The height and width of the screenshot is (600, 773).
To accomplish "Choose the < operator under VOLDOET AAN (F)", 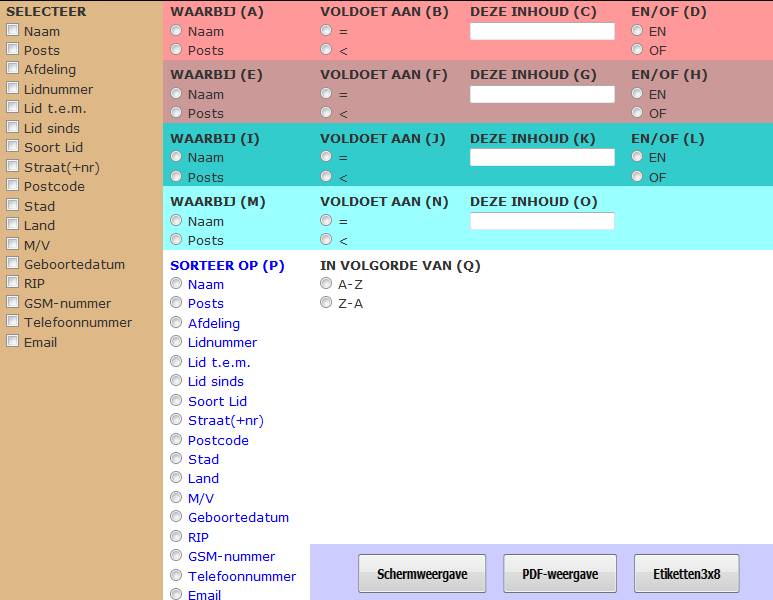I will click(x=326, y=112).
